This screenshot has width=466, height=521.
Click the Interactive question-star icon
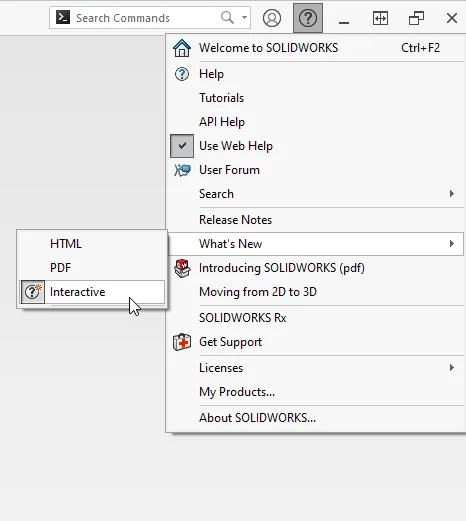coord(33,292)
